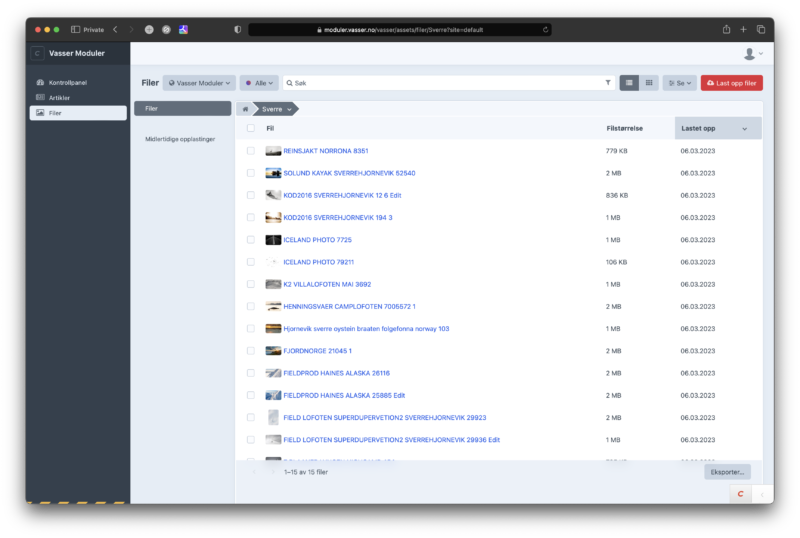Click the Last opp filer button
Image resolution: width=800 pixels, height=538 pixels.
[x=731, y=83]
